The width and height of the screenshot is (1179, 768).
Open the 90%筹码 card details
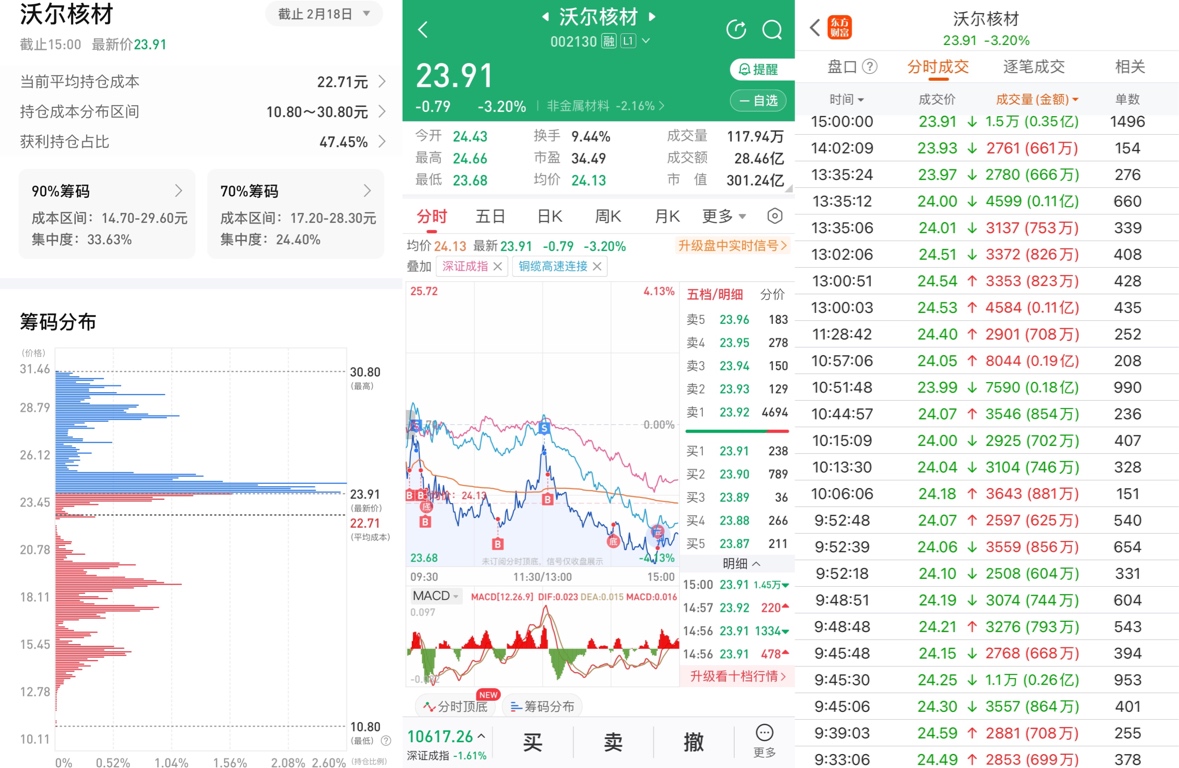pos(107,214)
